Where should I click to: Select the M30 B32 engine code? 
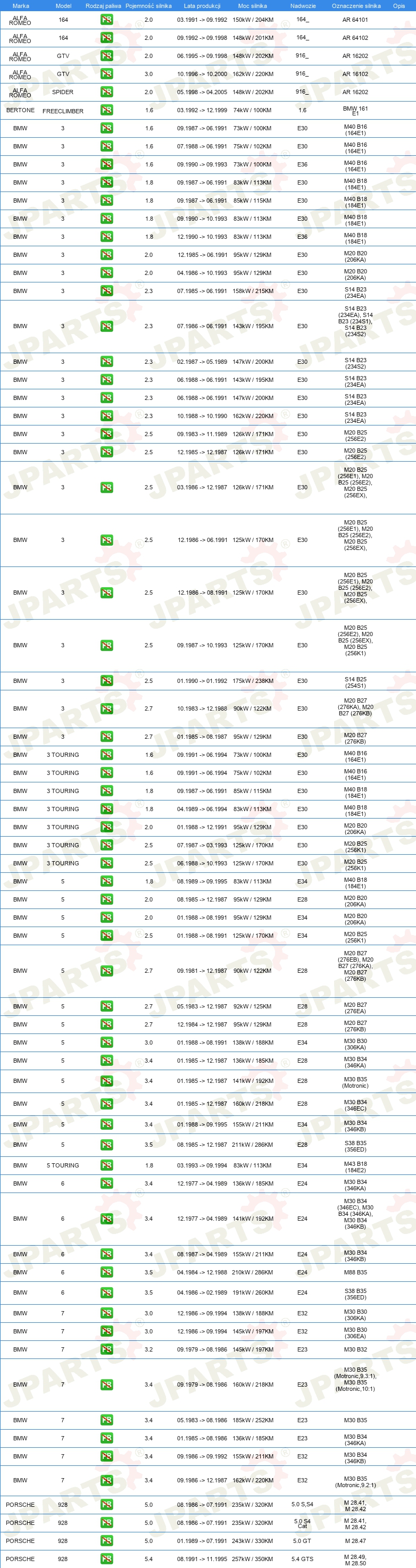(355, 1349)
